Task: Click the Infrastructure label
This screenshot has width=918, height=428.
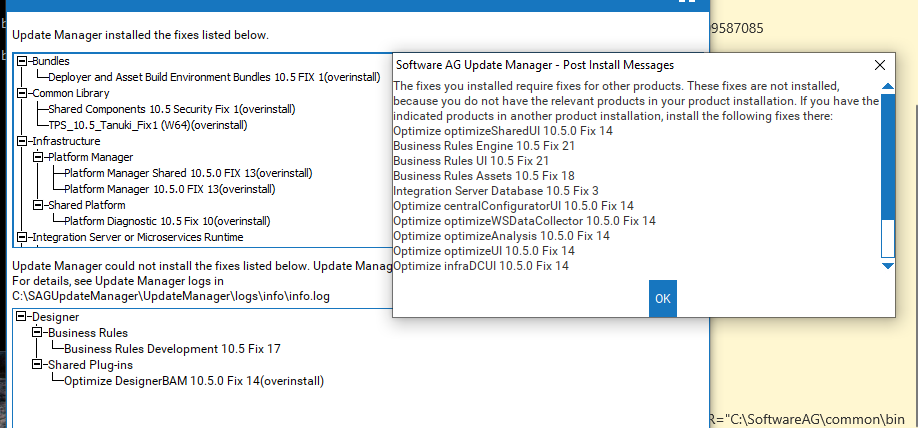Action: pos(66,141)
